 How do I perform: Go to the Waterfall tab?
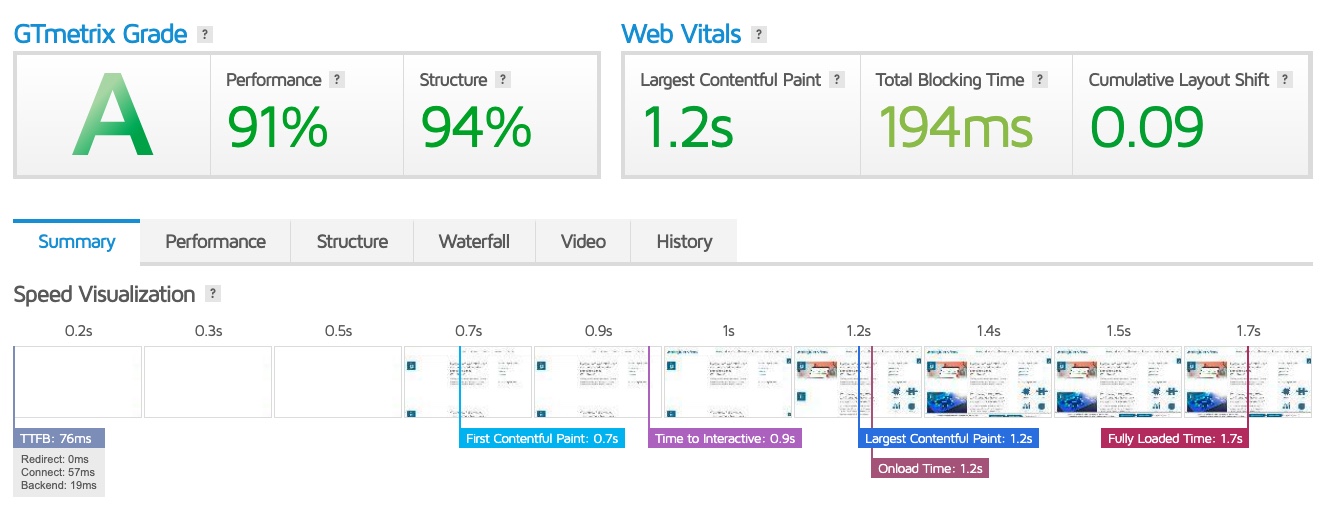(474, 241)
